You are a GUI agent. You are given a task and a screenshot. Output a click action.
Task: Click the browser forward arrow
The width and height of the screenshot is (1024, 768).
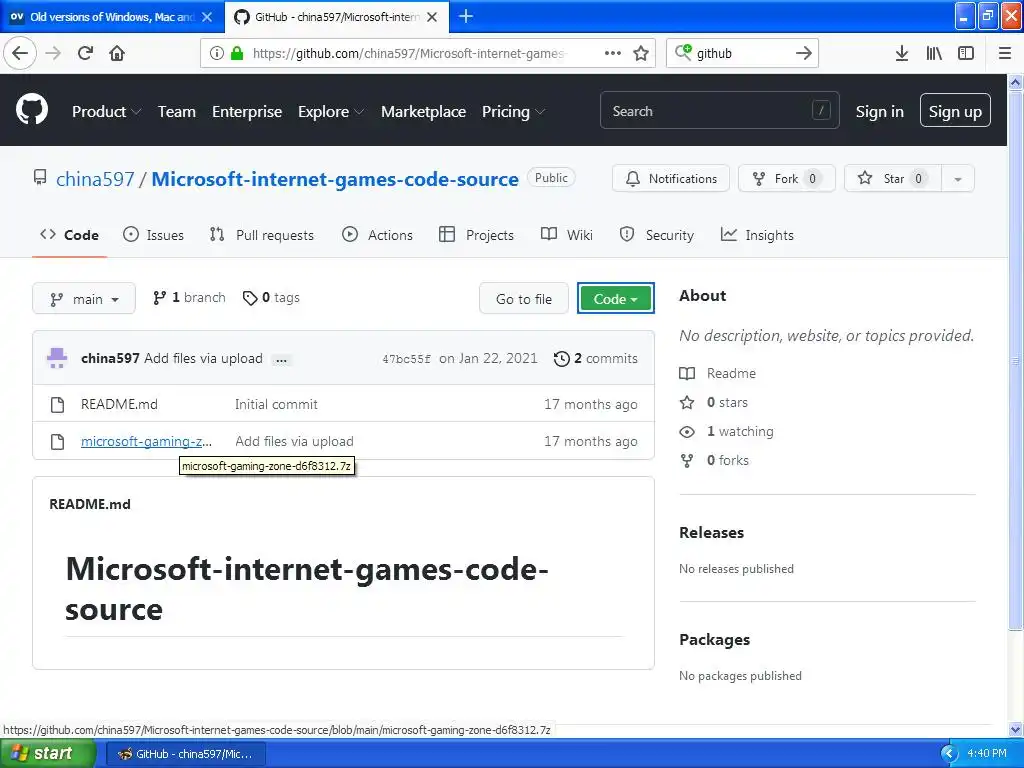pos(53,53)
